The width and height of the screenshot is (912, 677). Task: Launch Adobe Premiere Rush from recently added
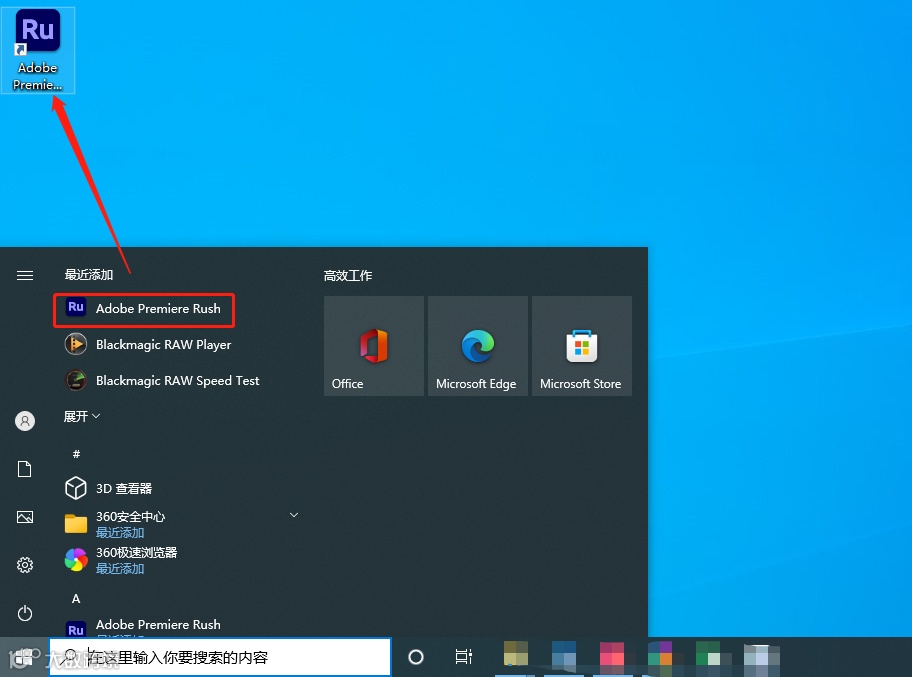point(144,309)
